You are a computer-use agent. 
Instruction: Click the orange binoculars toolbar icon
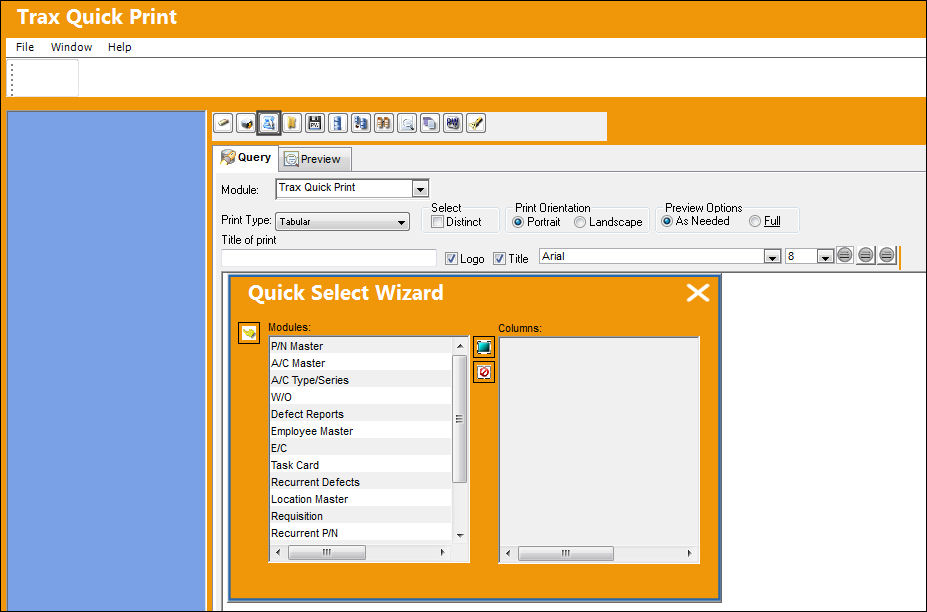click(384, 124)
